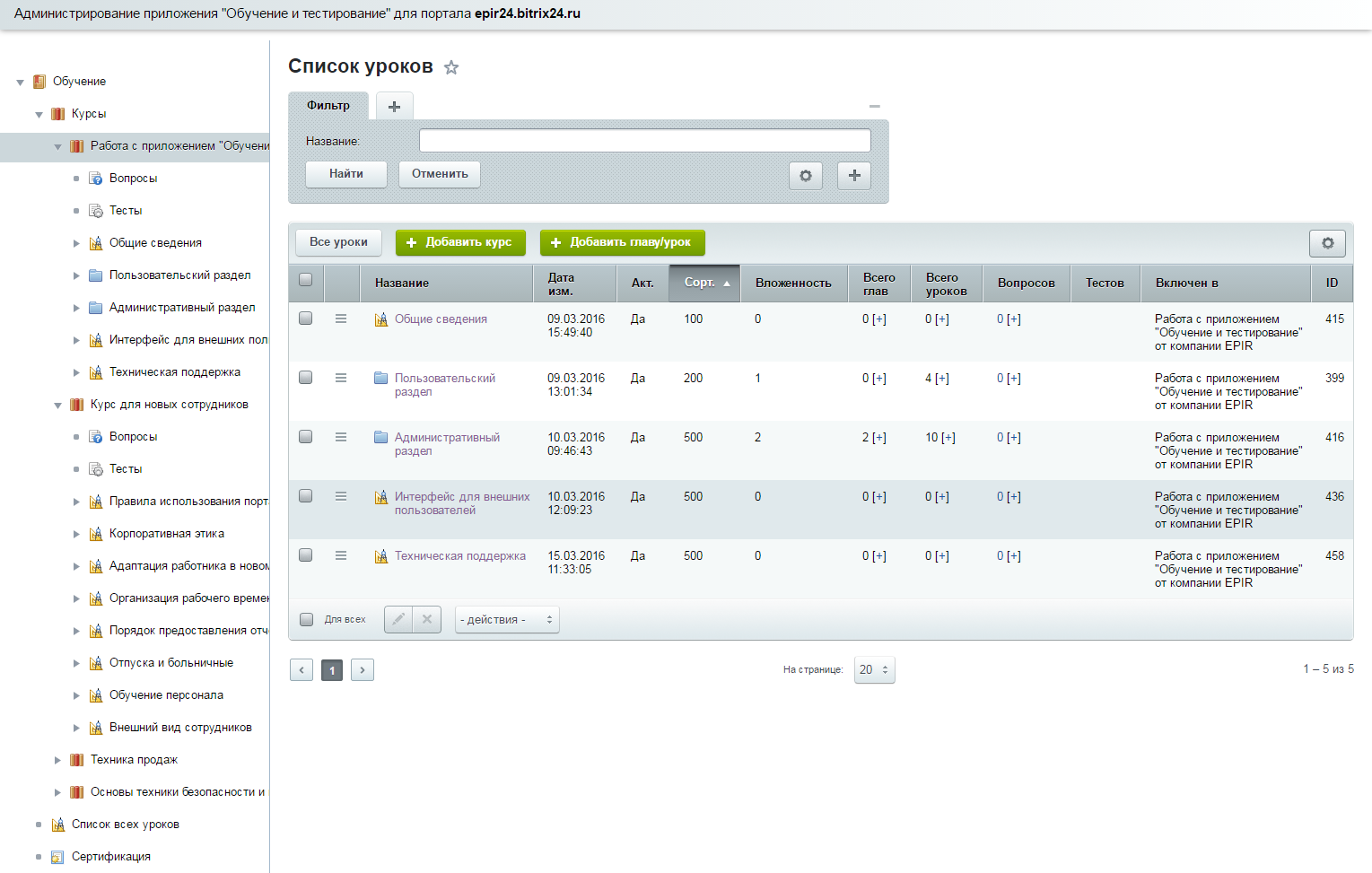Viewport: 1372px width, 873px height.
Task: Click the Найти button
Action: coord(346,174)
